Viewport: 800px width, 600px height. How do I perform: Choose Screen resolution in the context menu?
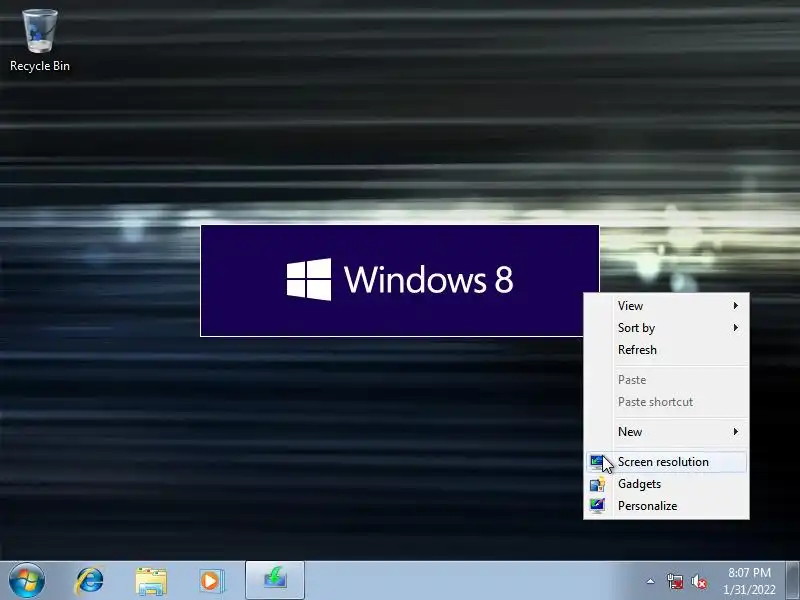pyautogui.click(x=666, y=462)
